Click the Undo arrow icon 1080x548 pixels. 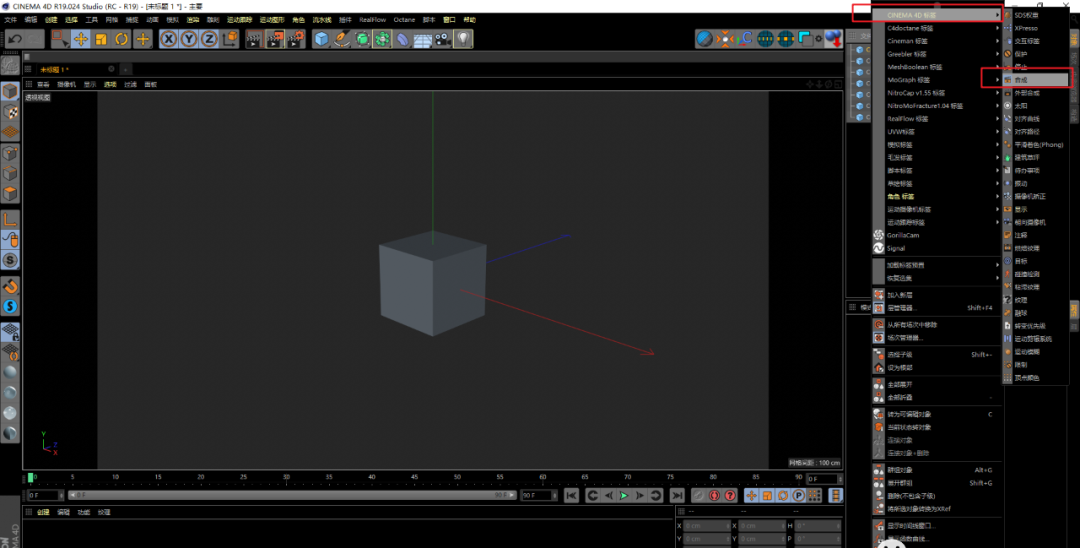tap(15, 39)
